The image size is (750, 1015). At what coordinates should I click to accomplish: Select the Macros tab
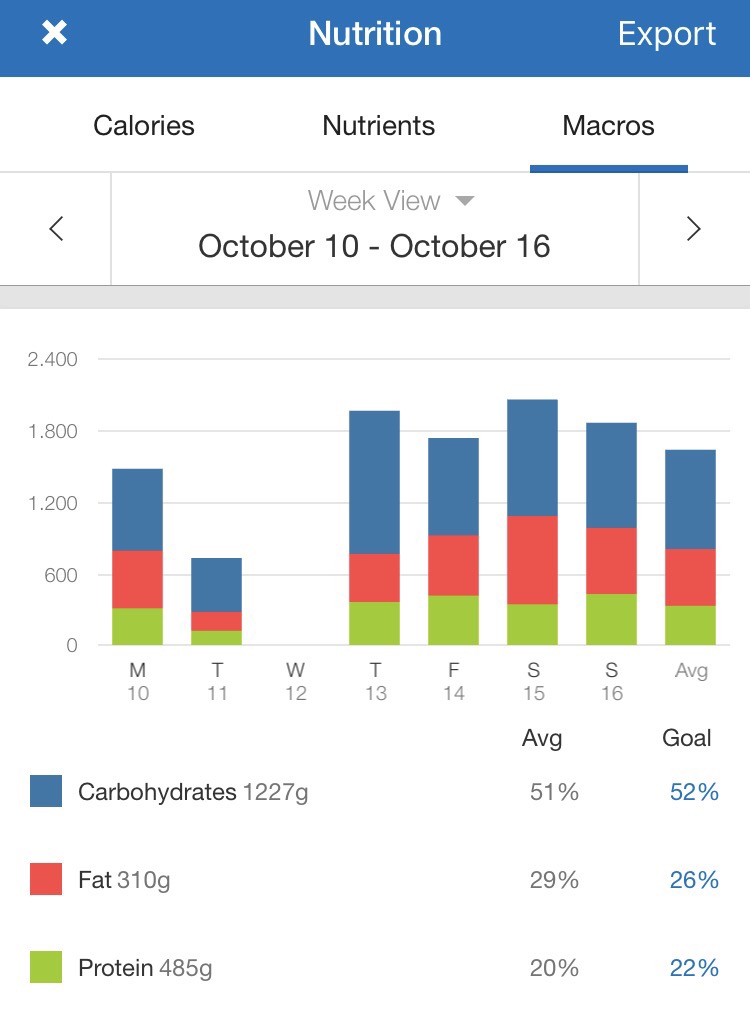608,126
